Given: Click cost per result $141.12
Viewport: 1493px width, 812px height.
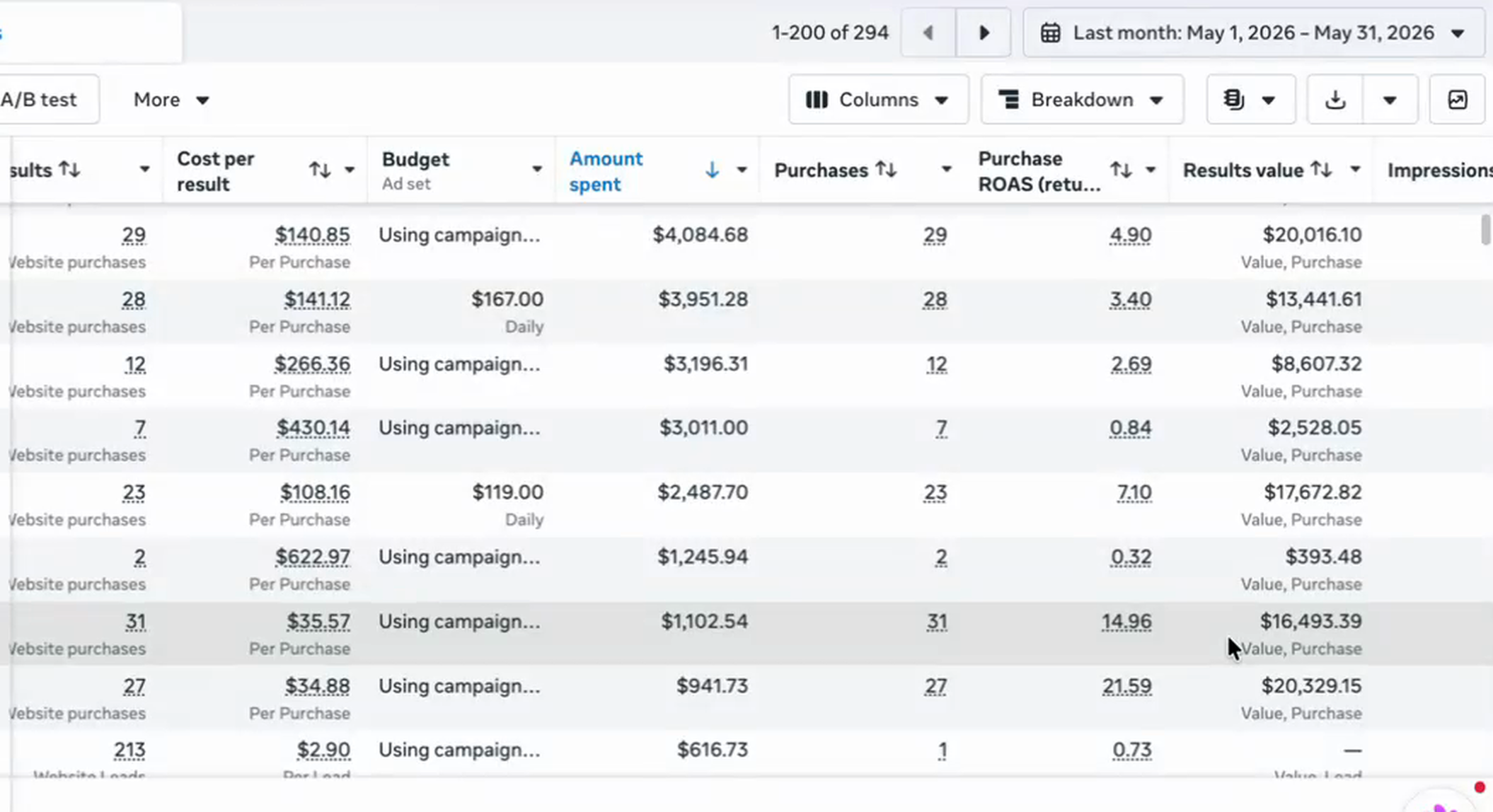Looking at the screenshot, I should (317, 300).
